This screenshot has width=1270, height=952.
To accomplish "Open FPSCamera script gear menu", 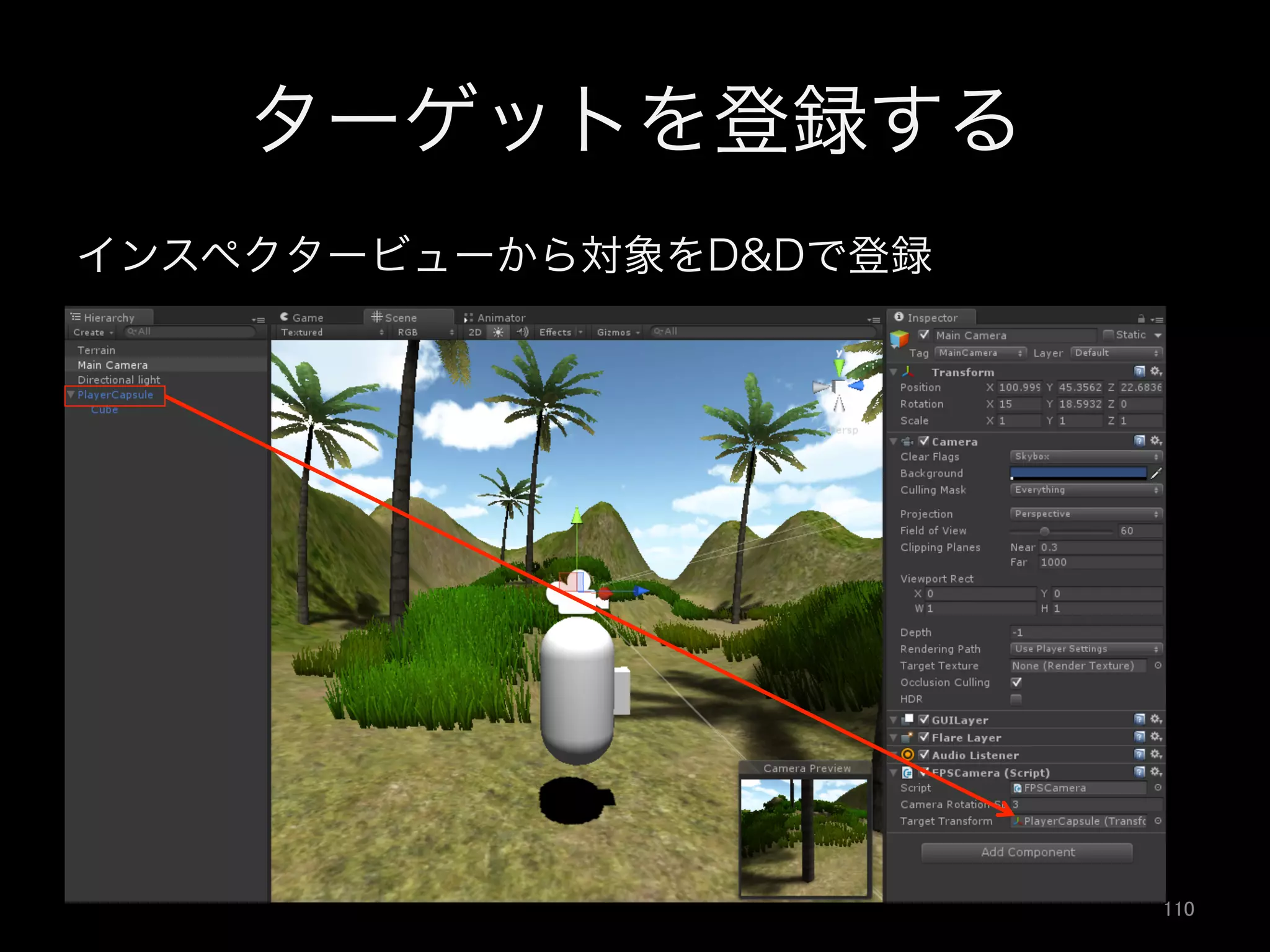I will 1157,772.
